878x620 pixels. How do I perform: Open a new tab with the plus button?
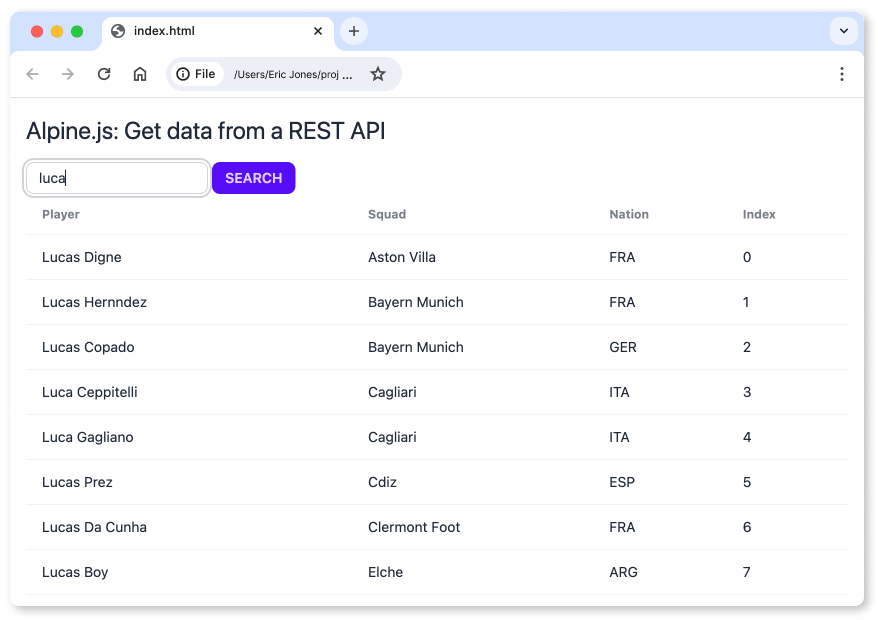click(353, 31)
